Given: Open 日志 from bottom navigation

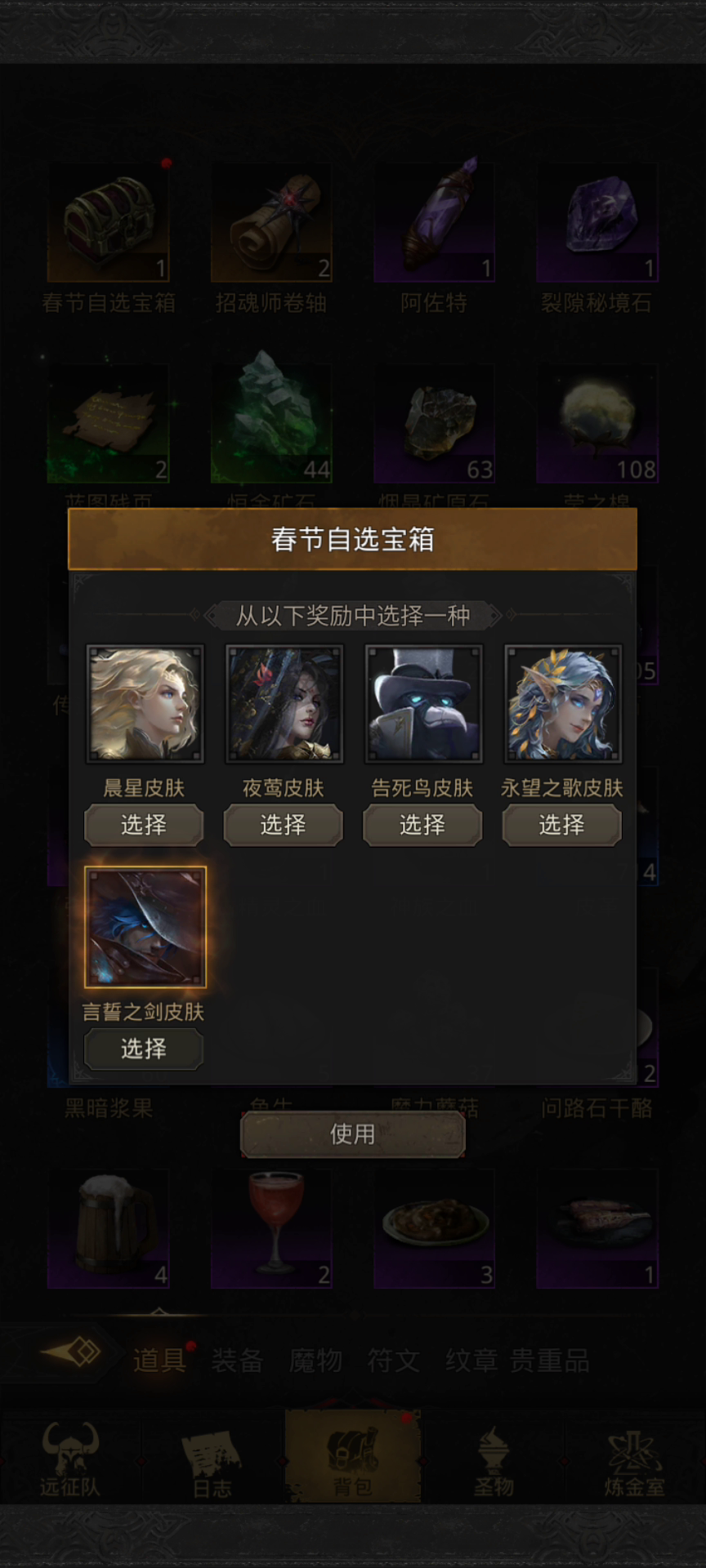Looking at the screenshot, I should point(212,1459).
